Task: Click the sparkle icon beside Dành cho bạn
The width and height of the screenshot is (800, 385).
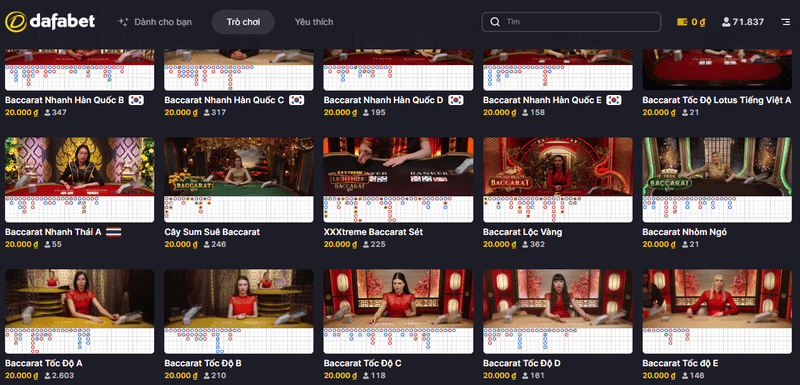Action: click(x=123, y=22)
